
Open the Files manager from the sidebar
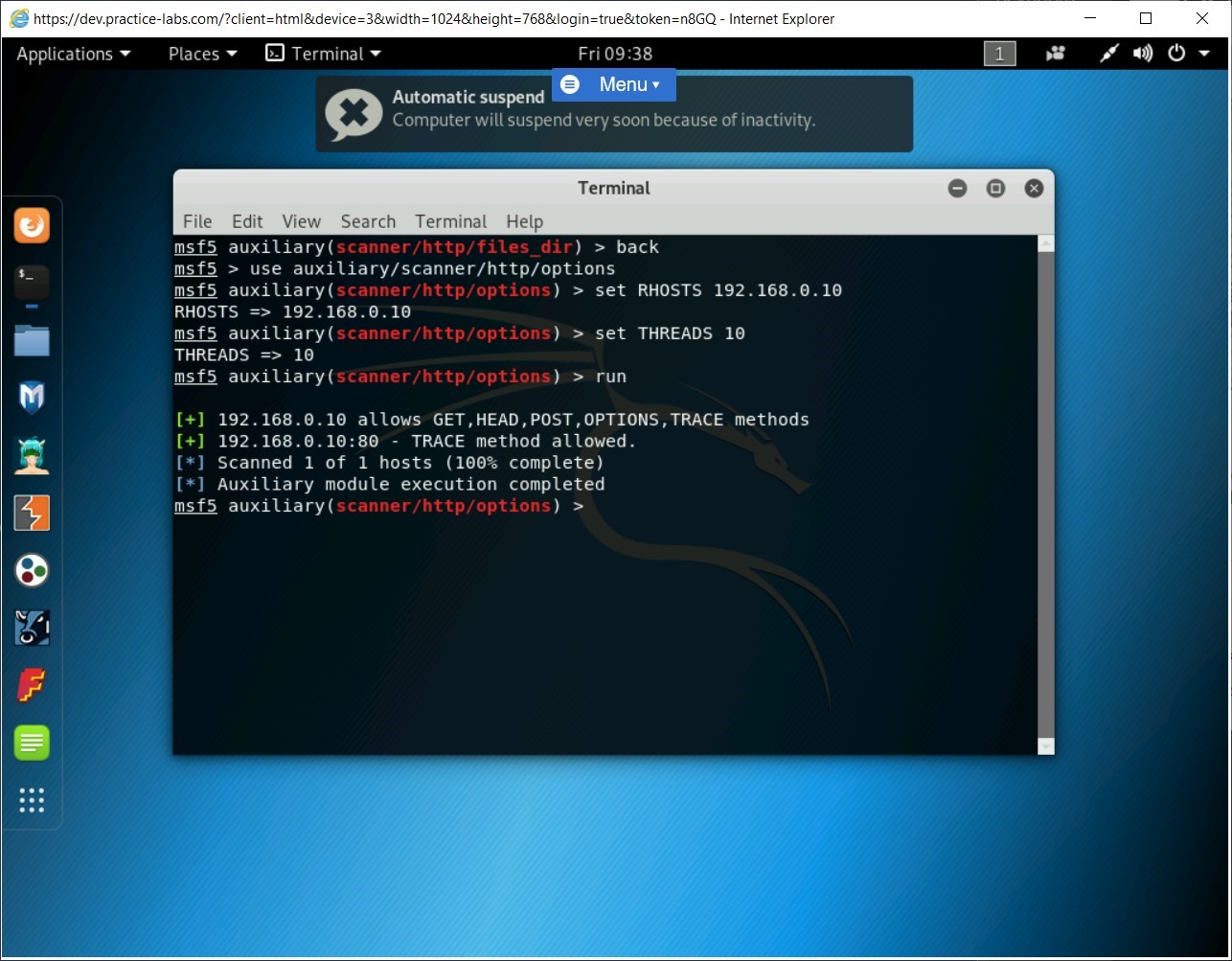pos(32,340)
